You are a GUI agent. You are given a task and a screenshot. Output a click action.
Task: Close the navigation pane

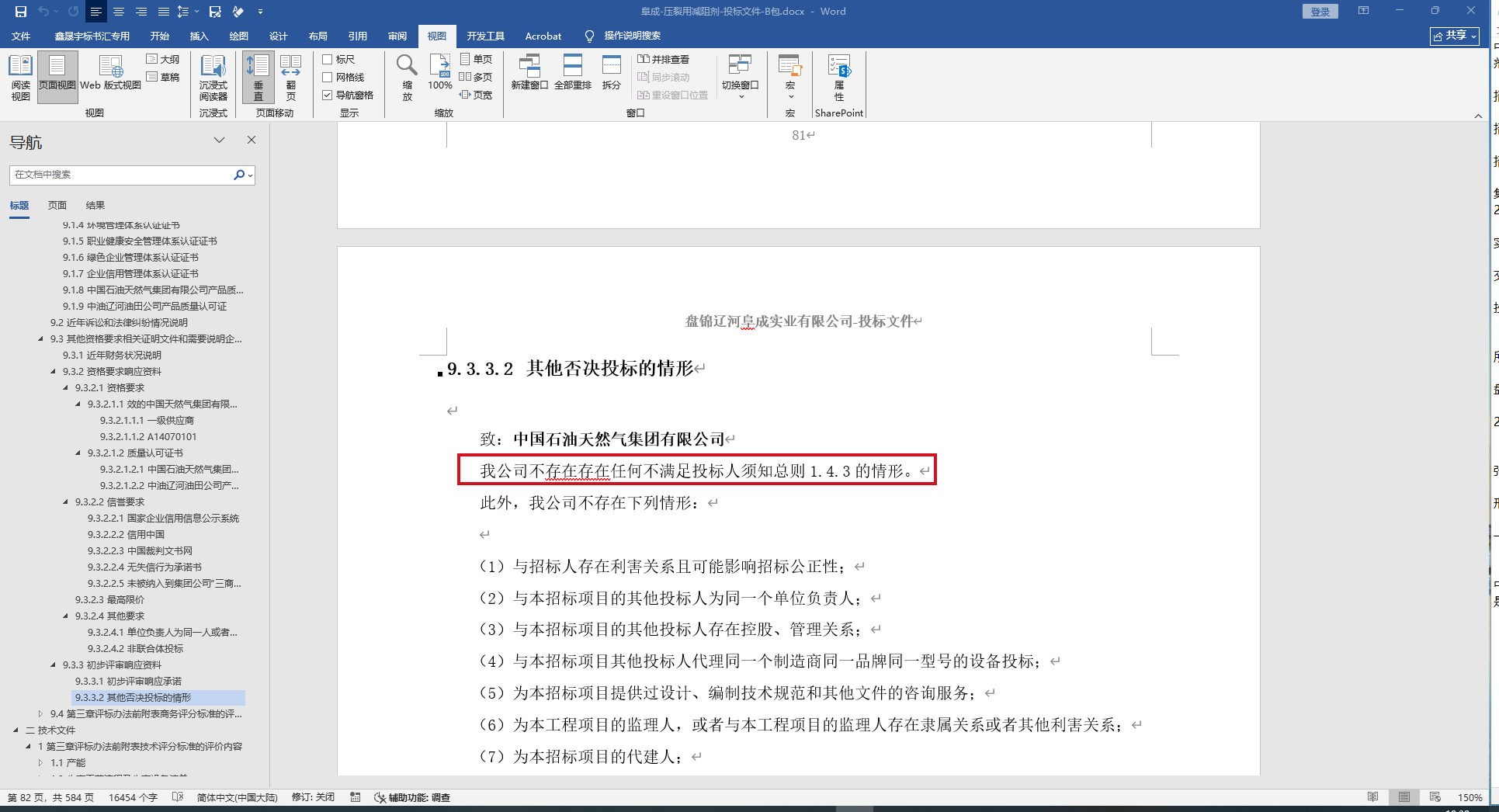(252, 140)
